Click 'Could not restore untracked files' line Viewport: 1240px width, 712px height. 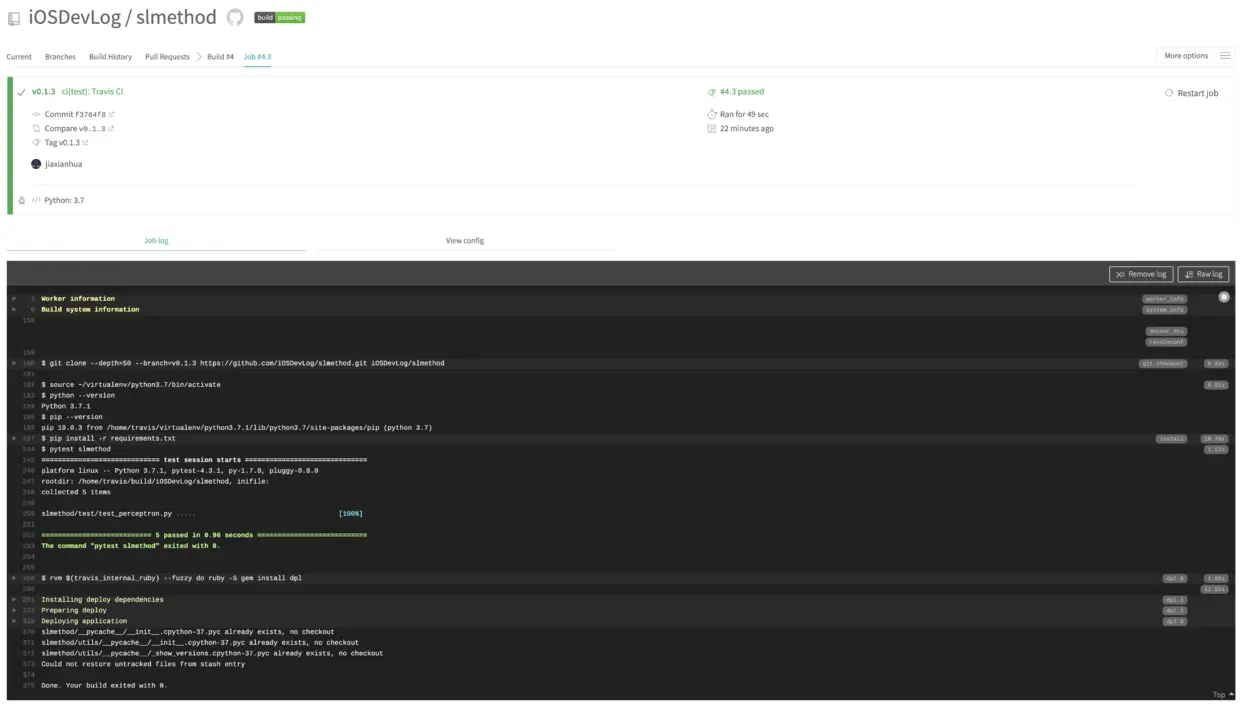coord(143,664)
